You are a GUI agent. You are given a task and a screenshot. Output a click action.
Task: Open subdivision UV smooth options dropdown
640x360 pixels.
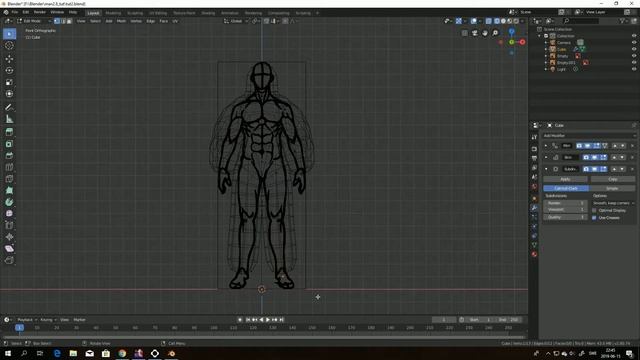[613, 203]
